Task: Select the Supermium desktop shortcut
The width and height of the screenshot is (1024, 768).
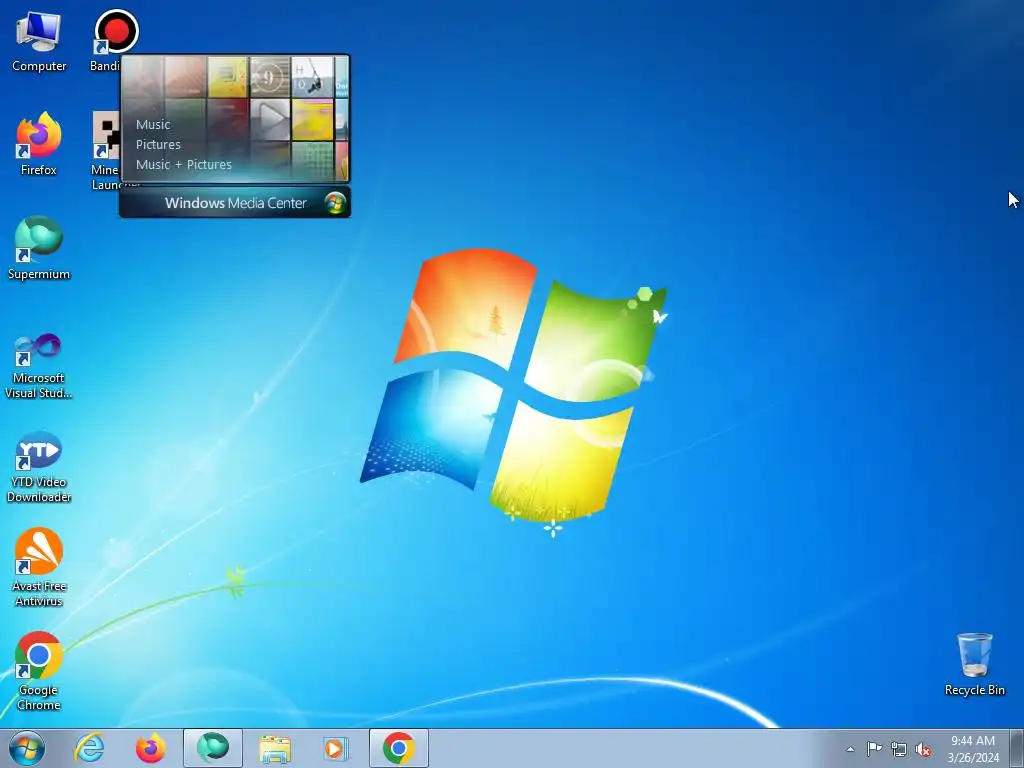Action: point(39,248)
